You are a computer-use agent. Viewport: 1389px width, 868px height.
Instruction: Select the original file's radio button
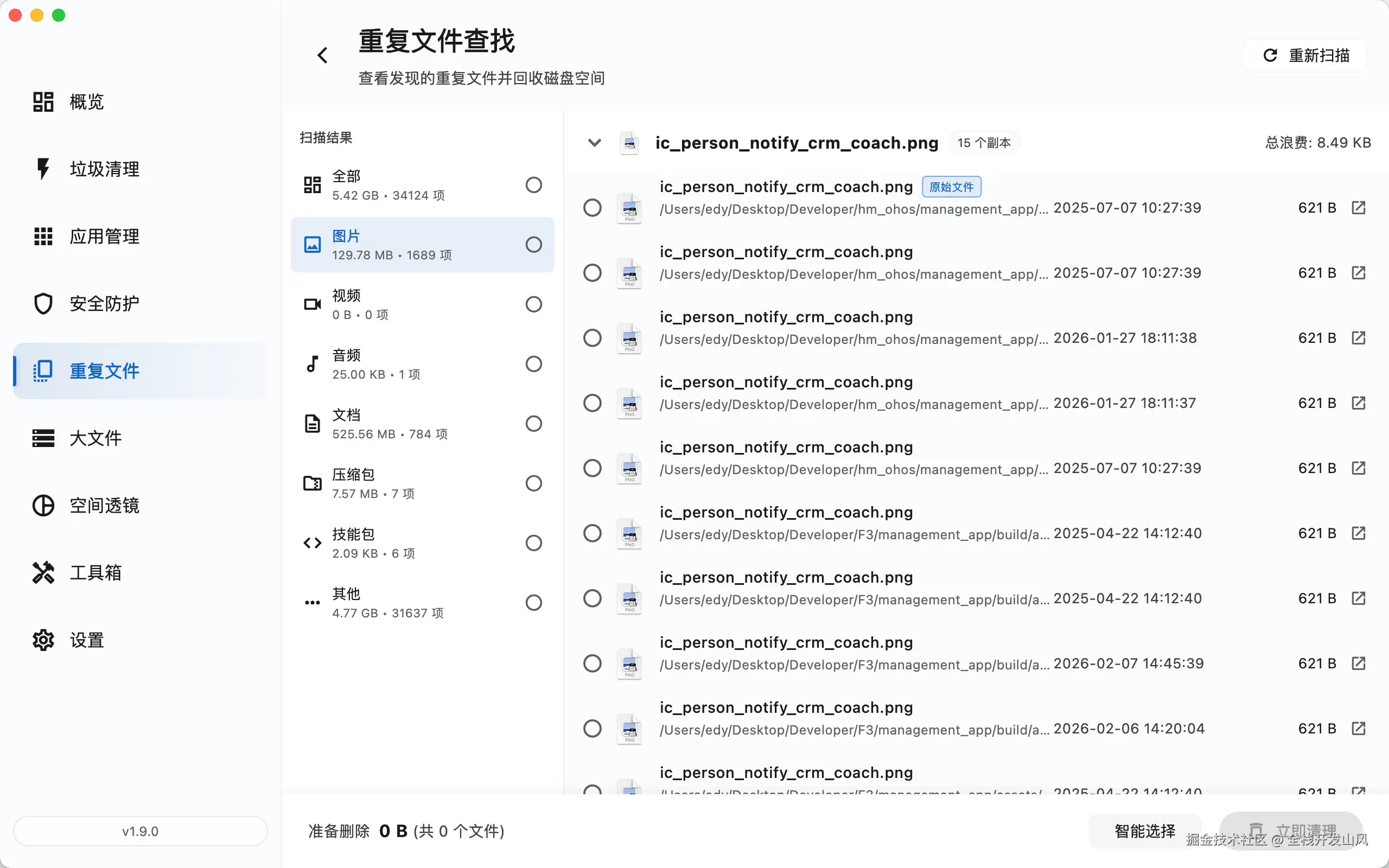(x=592, y=207)
